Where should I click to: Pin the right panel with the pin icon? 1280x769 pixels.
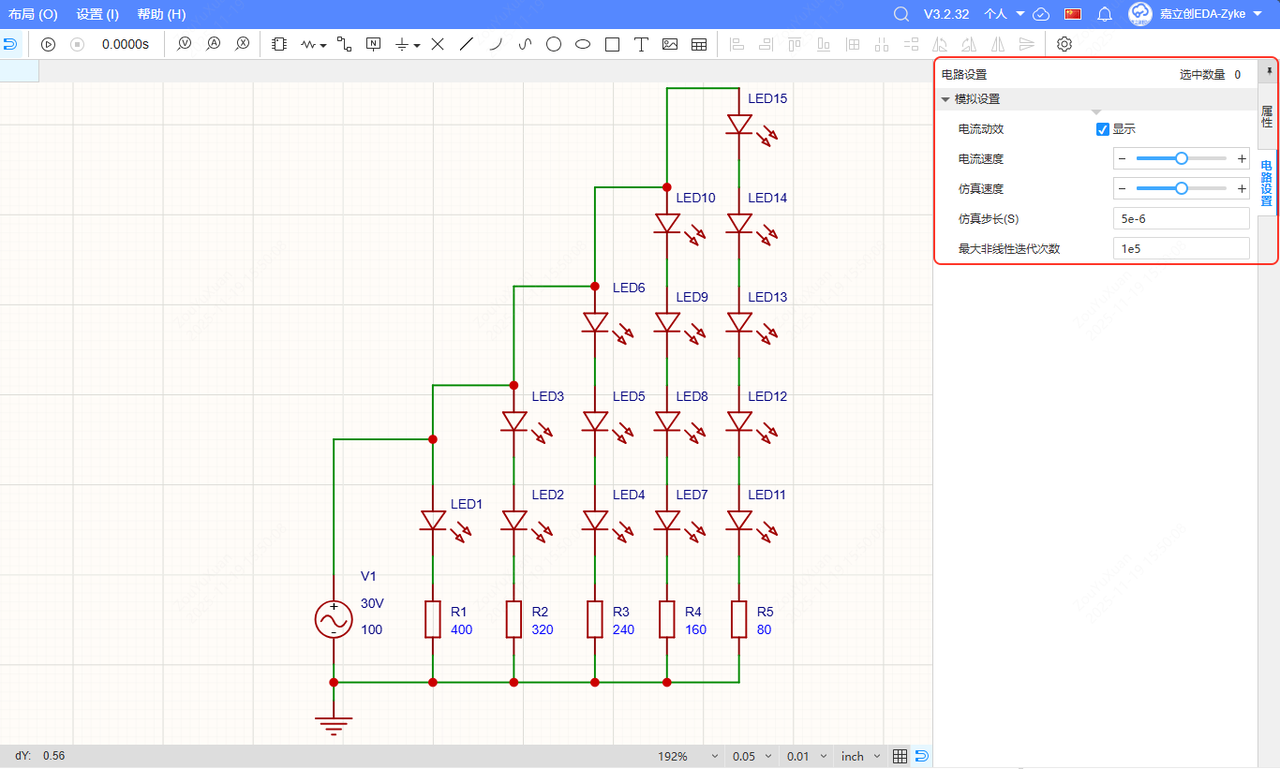1269,70
